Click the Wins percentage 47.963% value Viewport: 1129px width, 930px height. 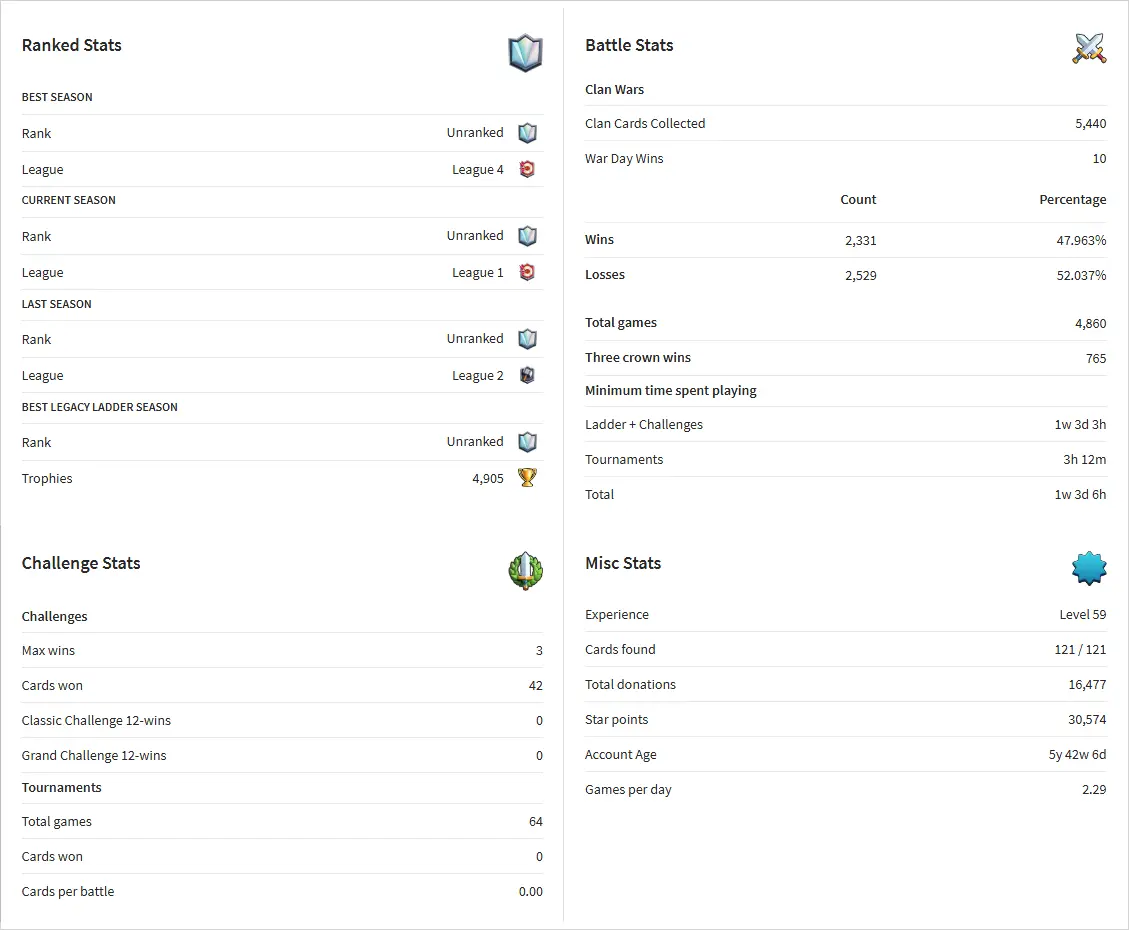1081,240
